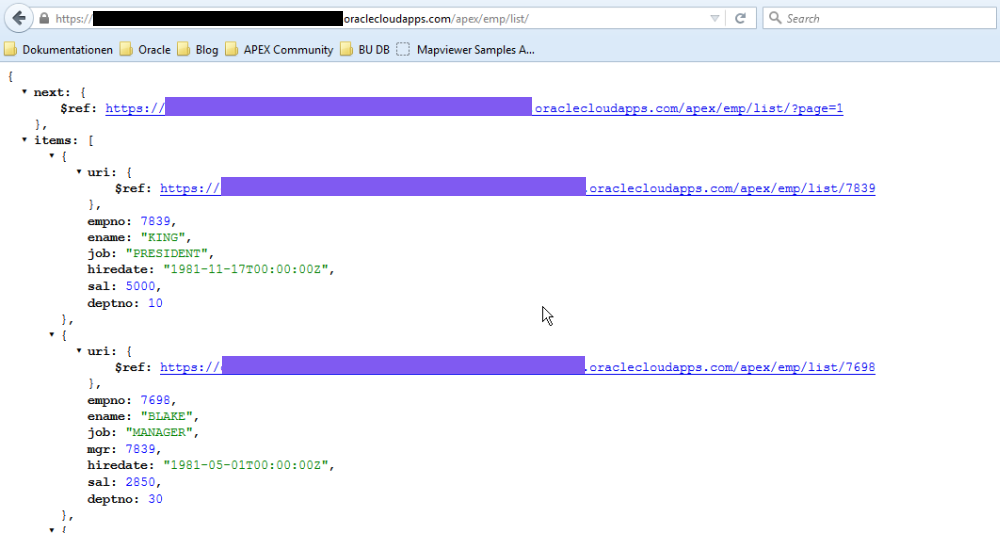This screenshot has height=533, width=1000.
Task: Click the address bar URL text
Action: (292, 18)
